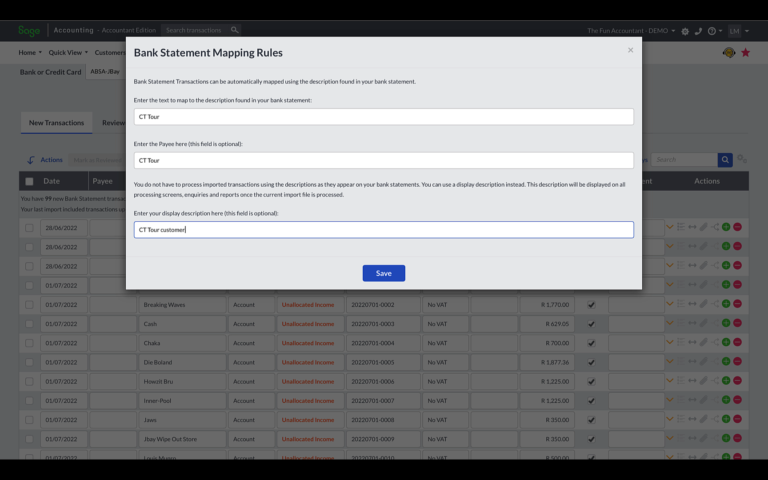Screen dimensions: 768x480
Task: Open the Customers menu
Action: tap(110, 52)
